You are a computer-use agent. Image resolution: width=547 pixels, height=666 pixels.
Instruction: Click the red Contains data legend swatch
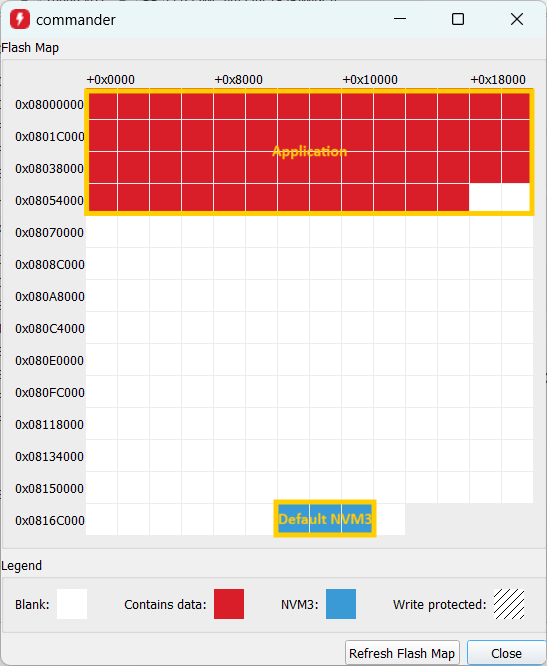(228, 604)
